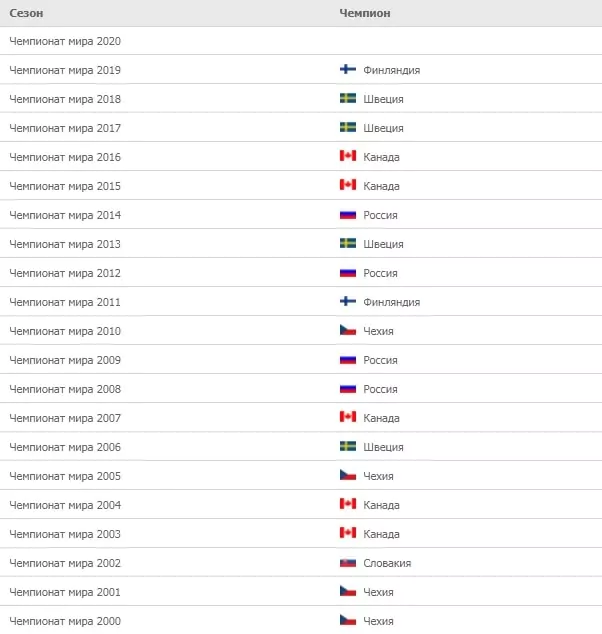Open the Чемпионат мира 2017 season link

pos(65,128)
